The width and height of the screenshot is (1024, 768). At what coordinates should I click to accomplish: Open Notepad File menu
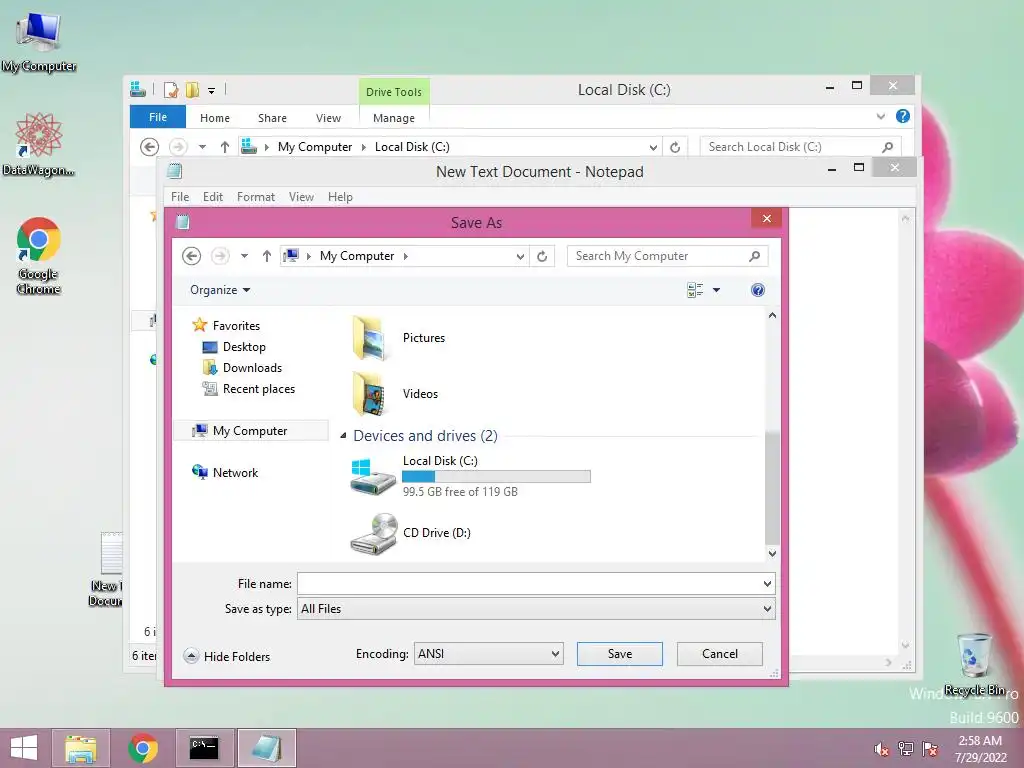click(180, 197)
